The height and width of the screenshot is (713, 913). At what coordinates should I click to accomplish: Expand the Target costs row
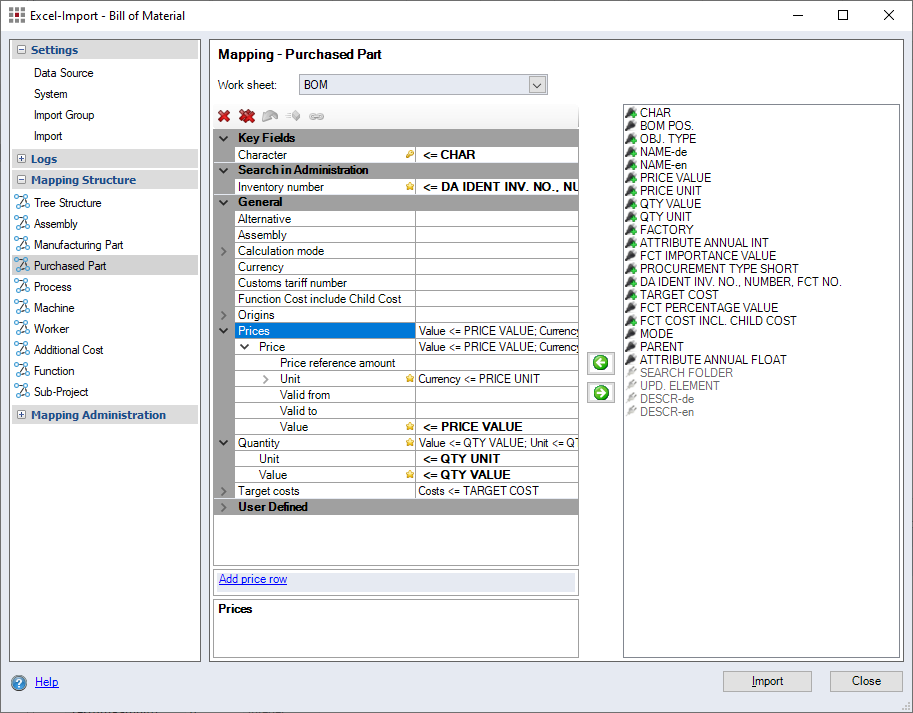[223, 491]
